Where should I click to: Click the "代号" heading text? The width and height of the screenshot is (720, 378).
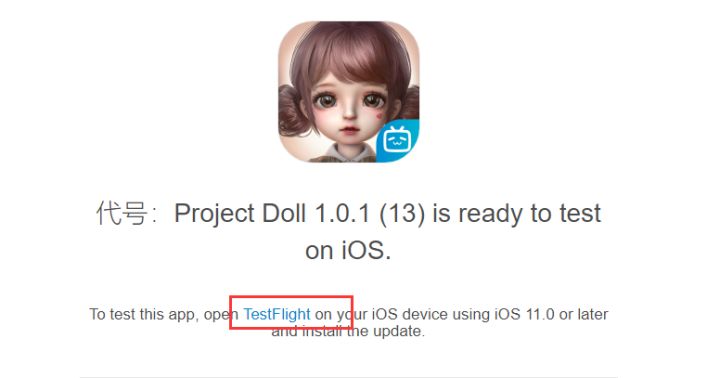point(122,213)
